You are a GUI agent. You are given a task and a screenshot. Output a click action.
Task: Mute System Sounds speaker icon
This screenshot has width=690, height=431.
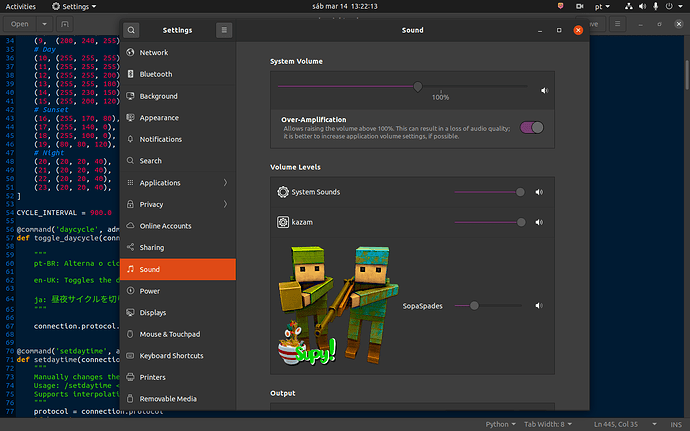pos(538,192)
